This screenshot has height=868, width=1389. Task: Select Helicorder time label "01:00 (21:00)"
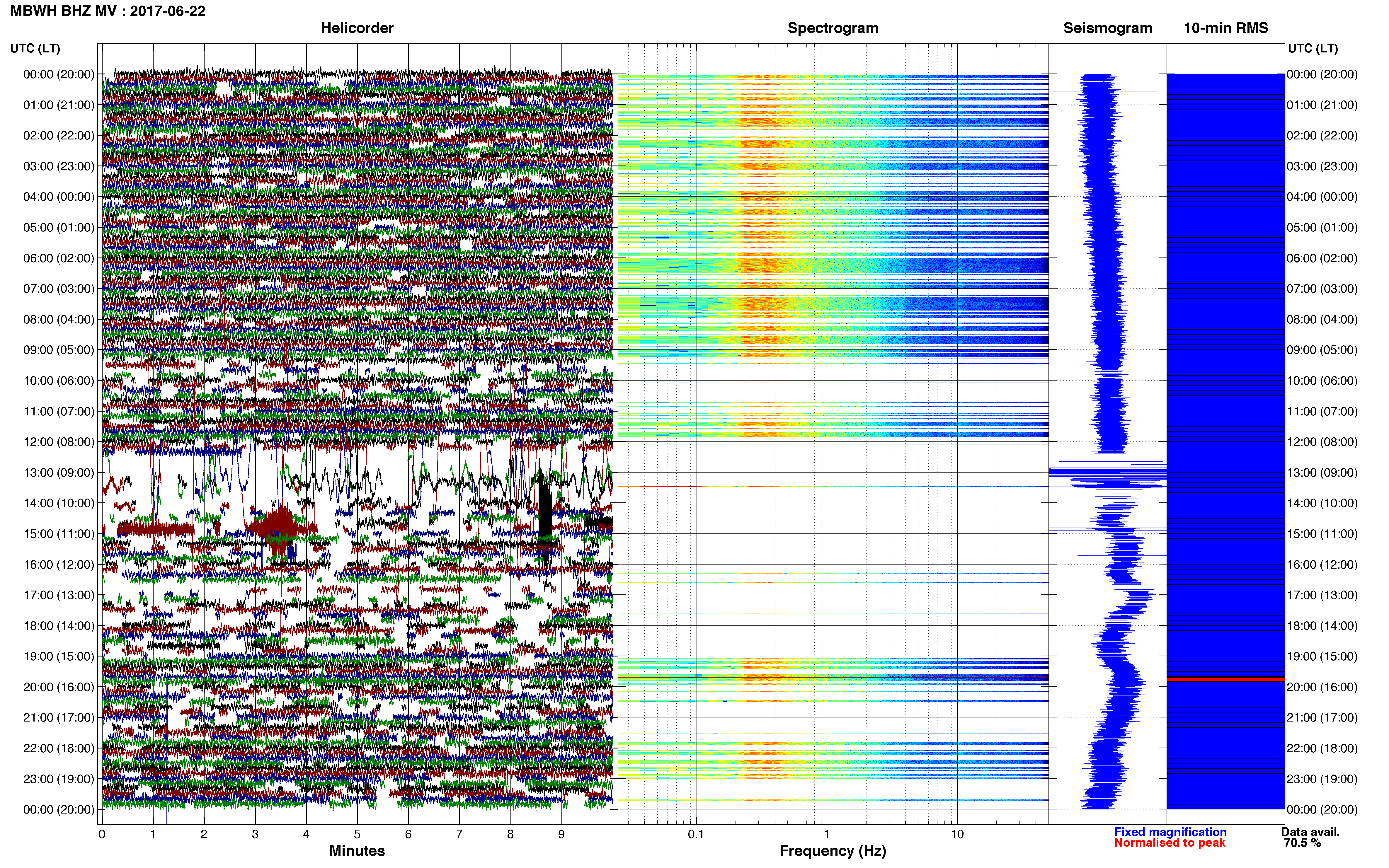pos(59,105)
